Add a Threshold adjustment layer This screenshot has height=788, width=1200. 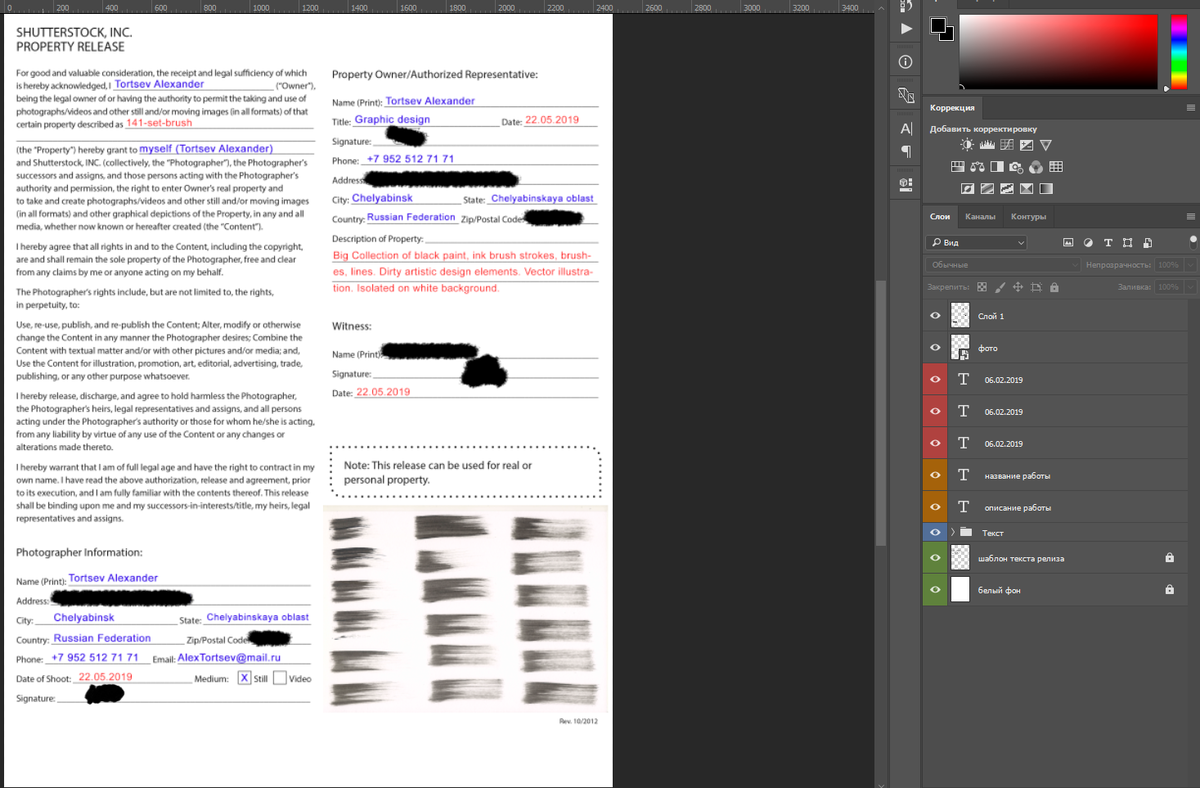click(1007, 188)
